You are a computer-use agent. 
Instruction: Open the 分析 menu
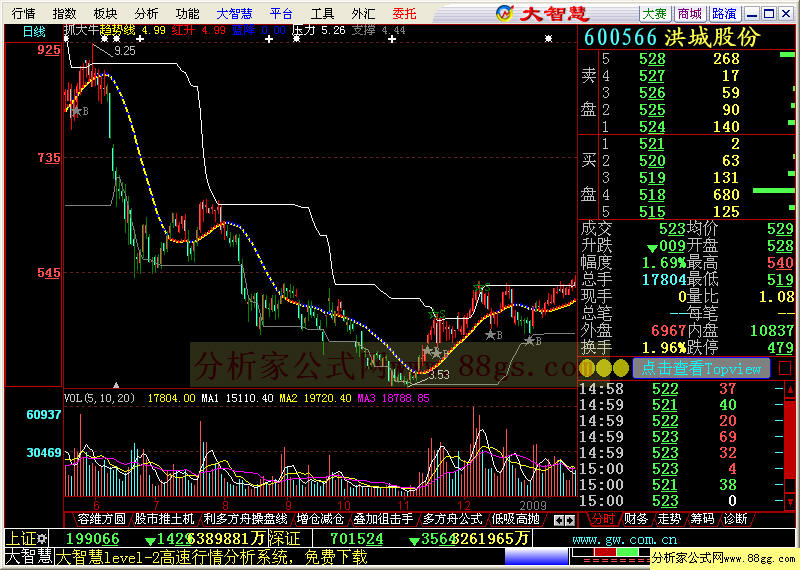[146, 14]
